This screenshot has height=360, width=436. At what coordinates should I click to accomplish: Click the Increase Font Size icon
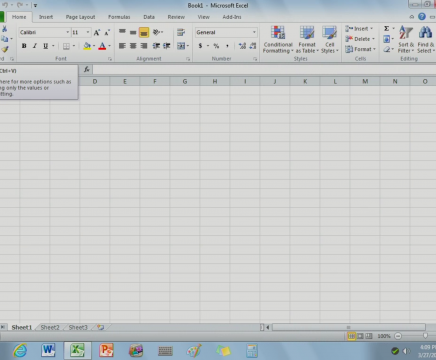[x=97, y=32]
